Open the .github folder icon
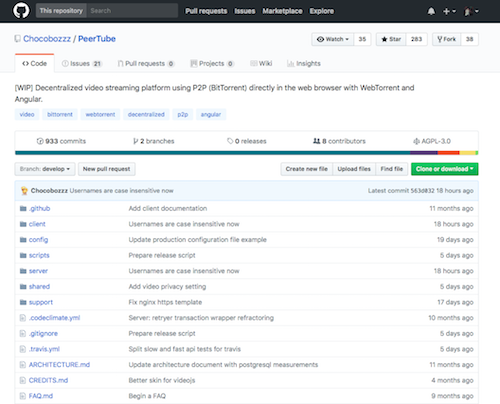The height and width of the screenshot is (404, 500). point(23,208)
